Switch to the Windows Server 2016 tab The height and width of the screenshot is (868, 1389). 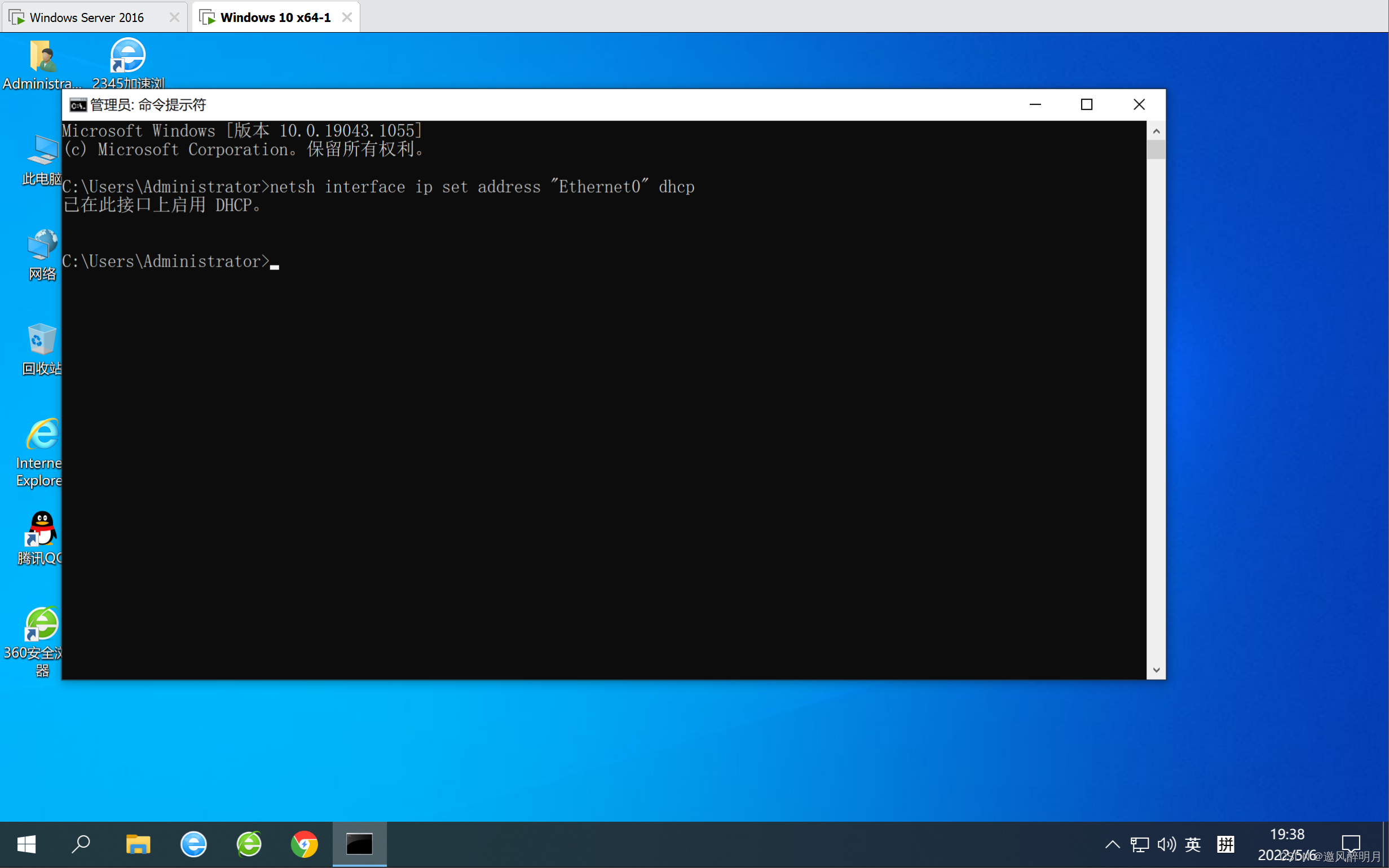pyautogui.click(x=95, y=17)
